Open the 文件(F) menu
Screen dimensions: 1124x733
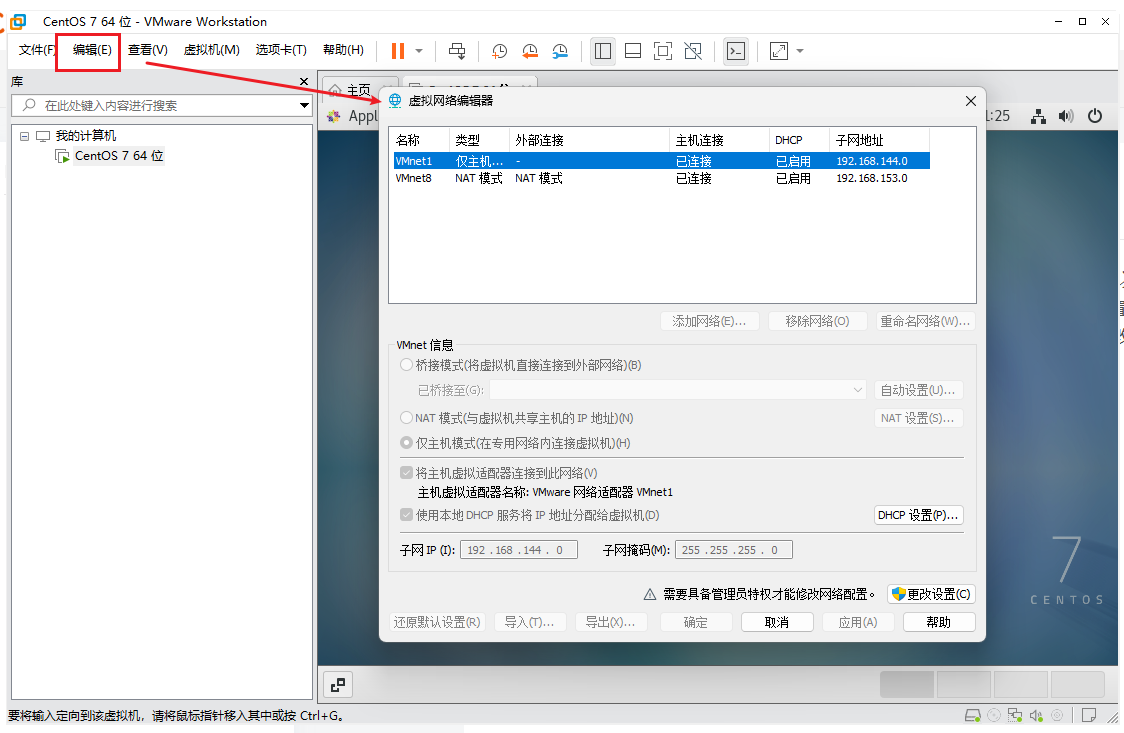coord(37,49)
